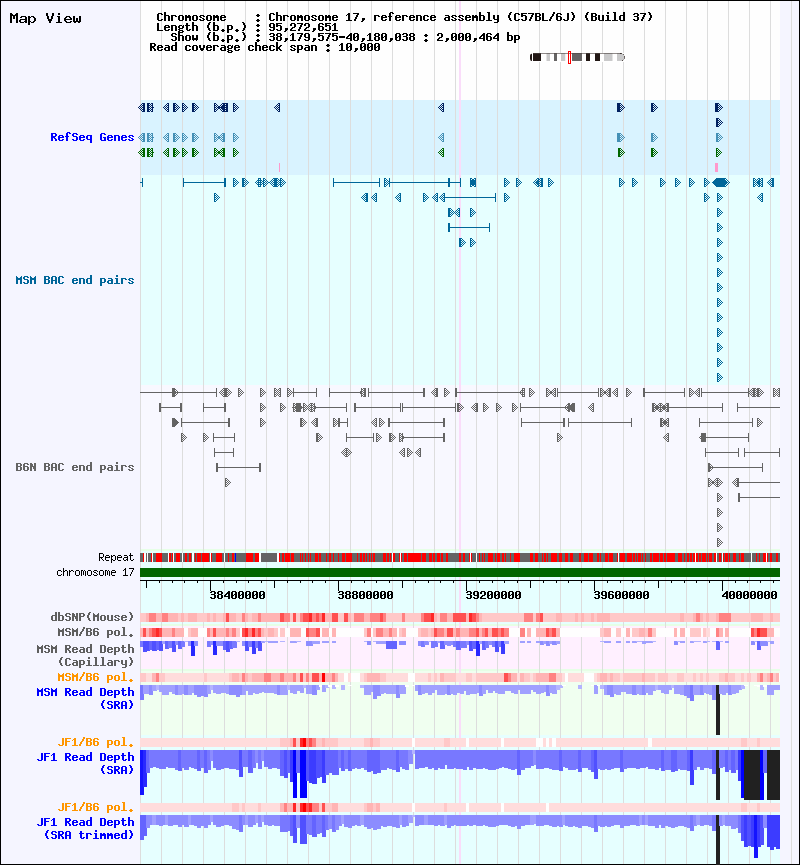Click the red region box on the ideogram
Image resolution: width=800 pixels, height=865 pixels.
pyautogui.click(x=569, y=57)
